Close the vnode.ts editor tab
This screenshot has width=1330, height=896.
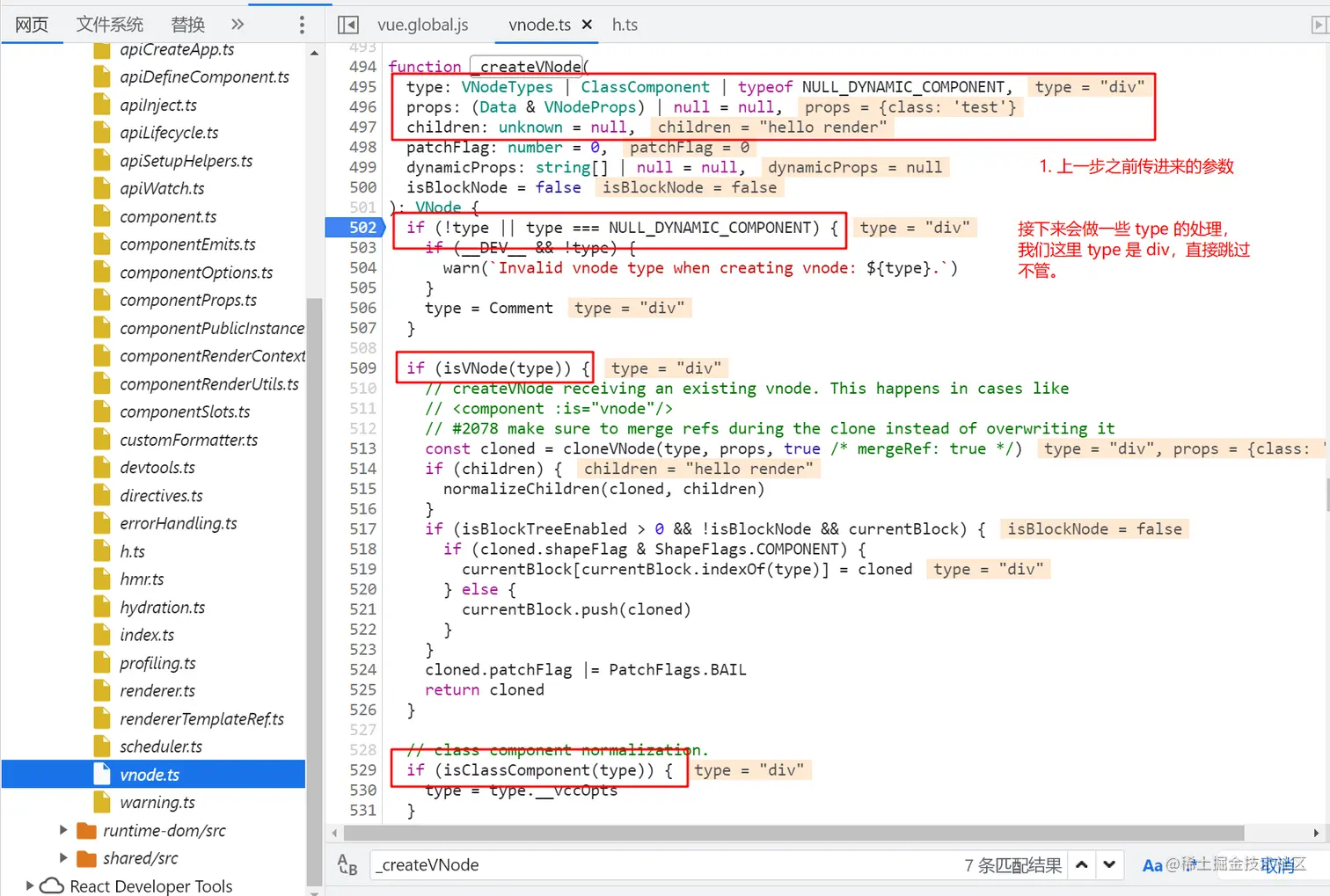coord(587,25)
